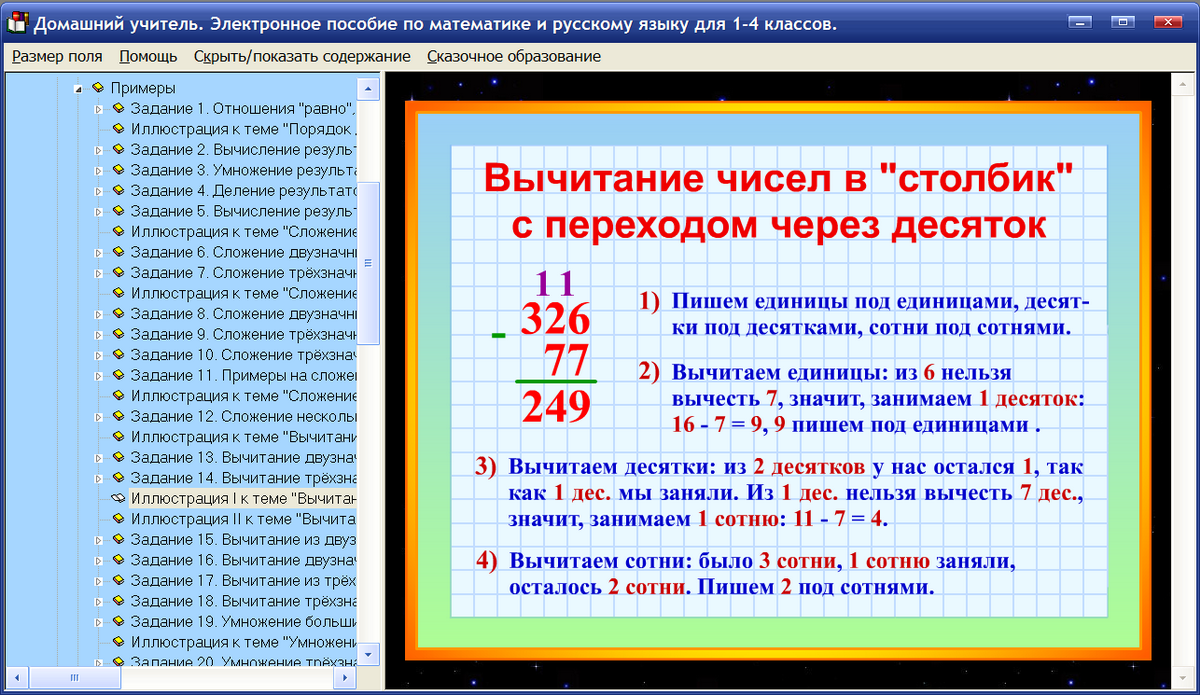Collapse the "Примеры" tree node
This screenshot has height=695, width=1200.
pos(80,87)
